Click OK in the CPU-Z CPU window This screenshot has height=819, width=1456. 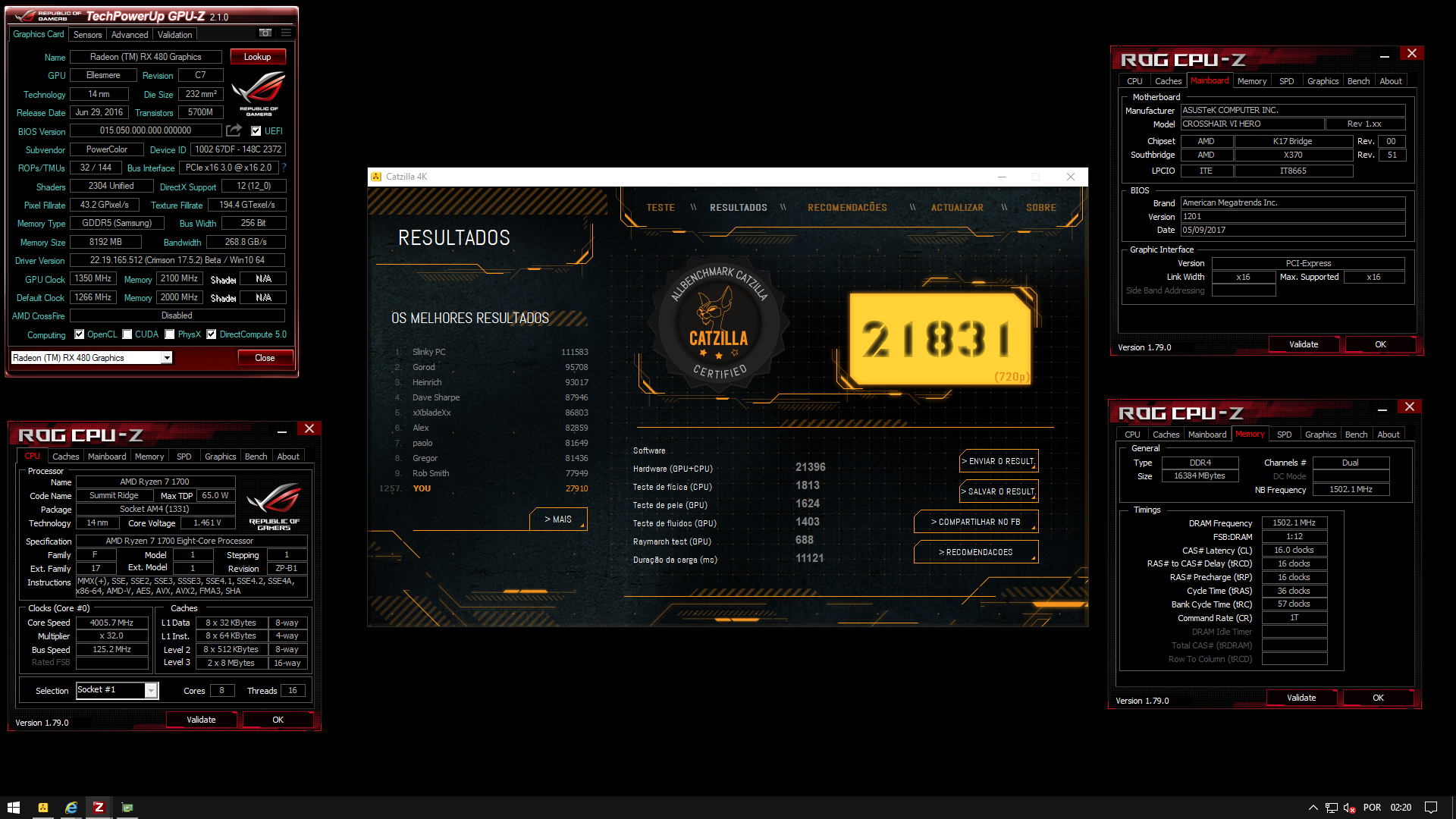pyautogui.click(x=278, y=720)
